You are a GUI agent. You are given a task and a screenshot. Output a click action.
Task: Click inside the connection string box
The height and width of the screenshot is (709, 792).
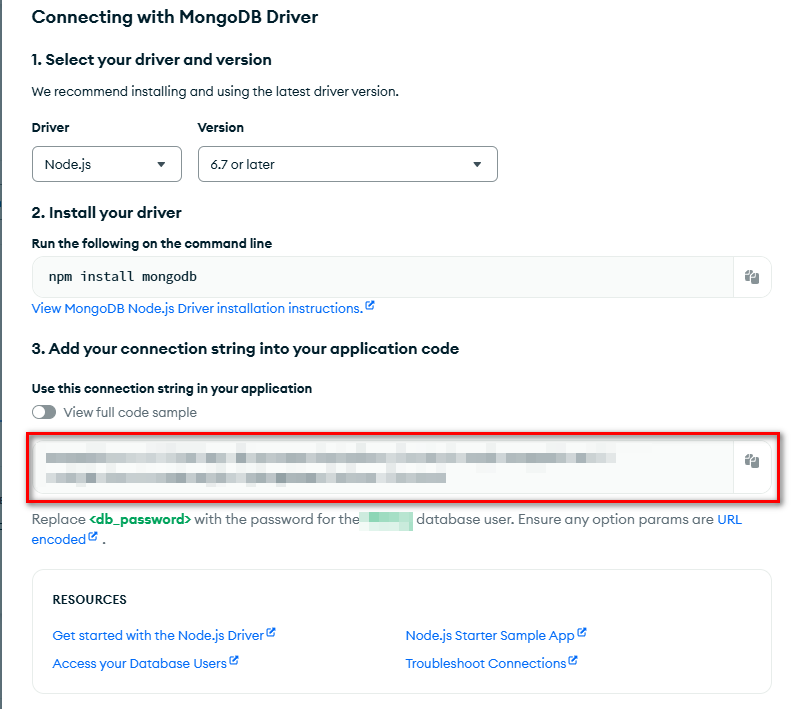(x=380, y=468)
